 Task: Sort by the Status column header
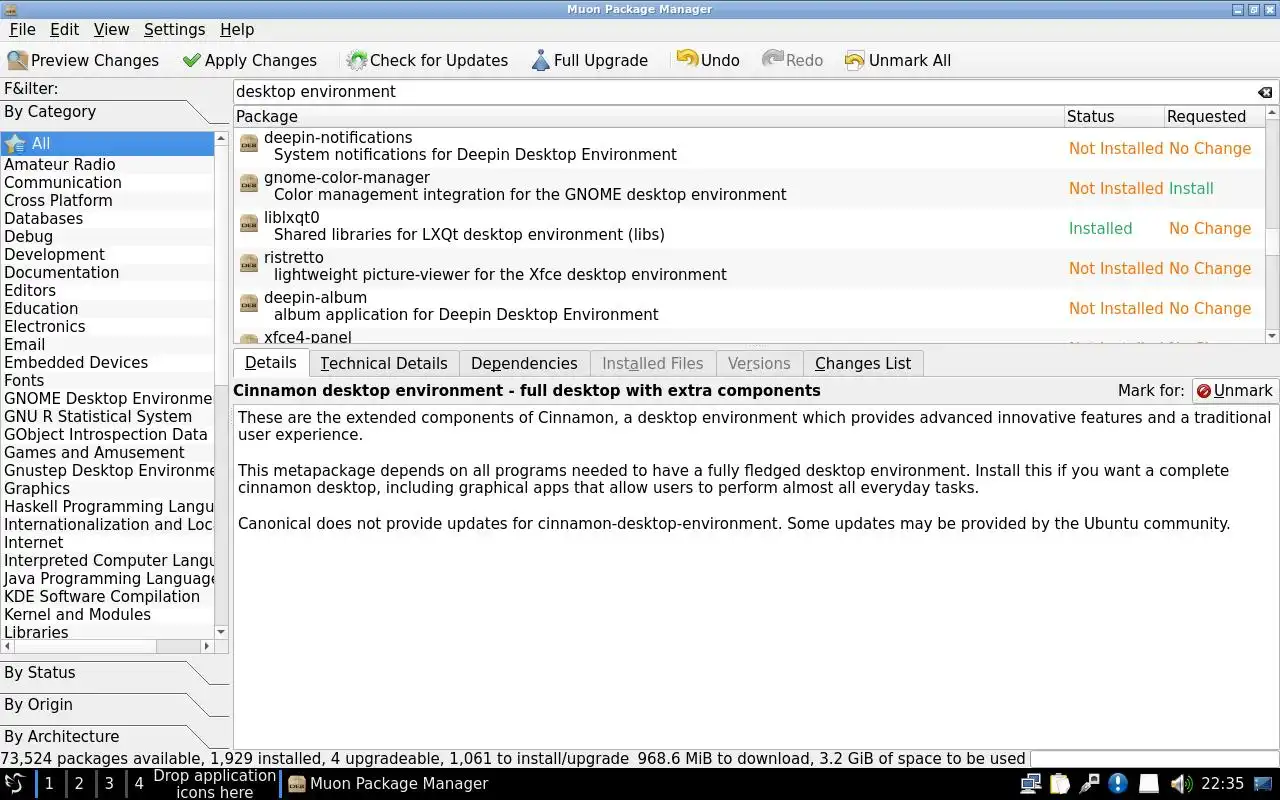(x=1114, y=117)
